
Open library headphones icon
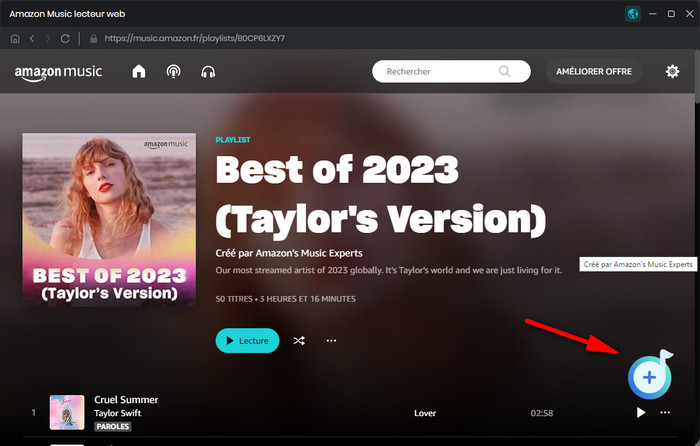(208, 72)
